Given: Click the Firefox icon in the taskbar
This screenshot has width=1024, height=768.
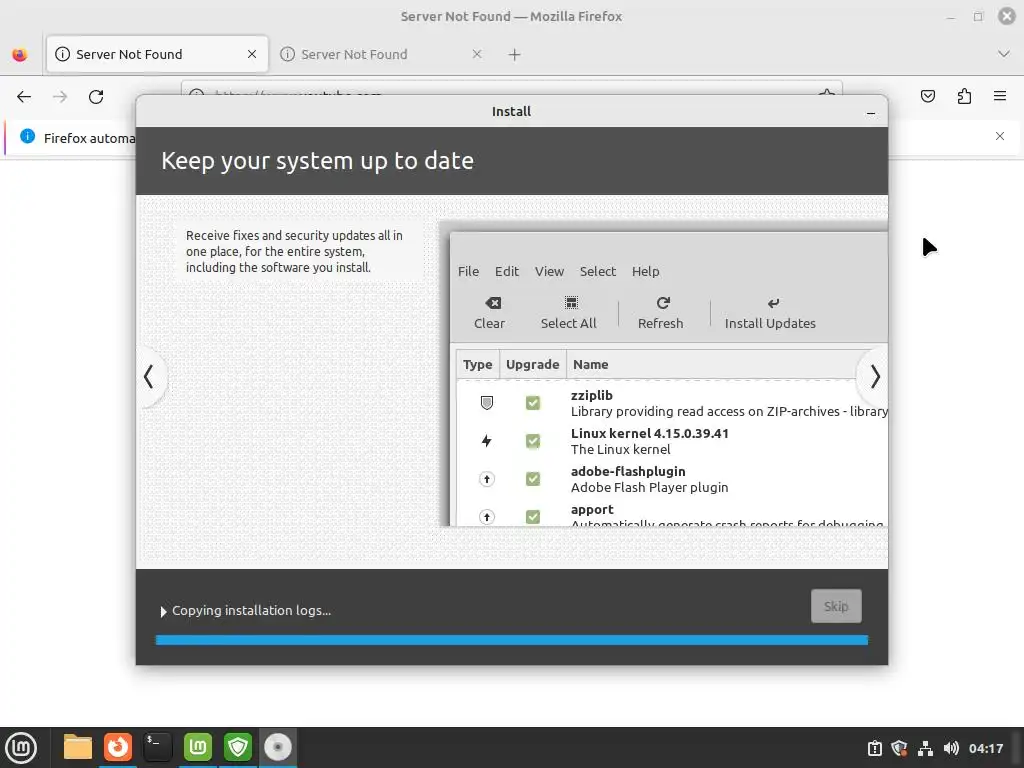Looking at the screenshot, I should (118, 747).
